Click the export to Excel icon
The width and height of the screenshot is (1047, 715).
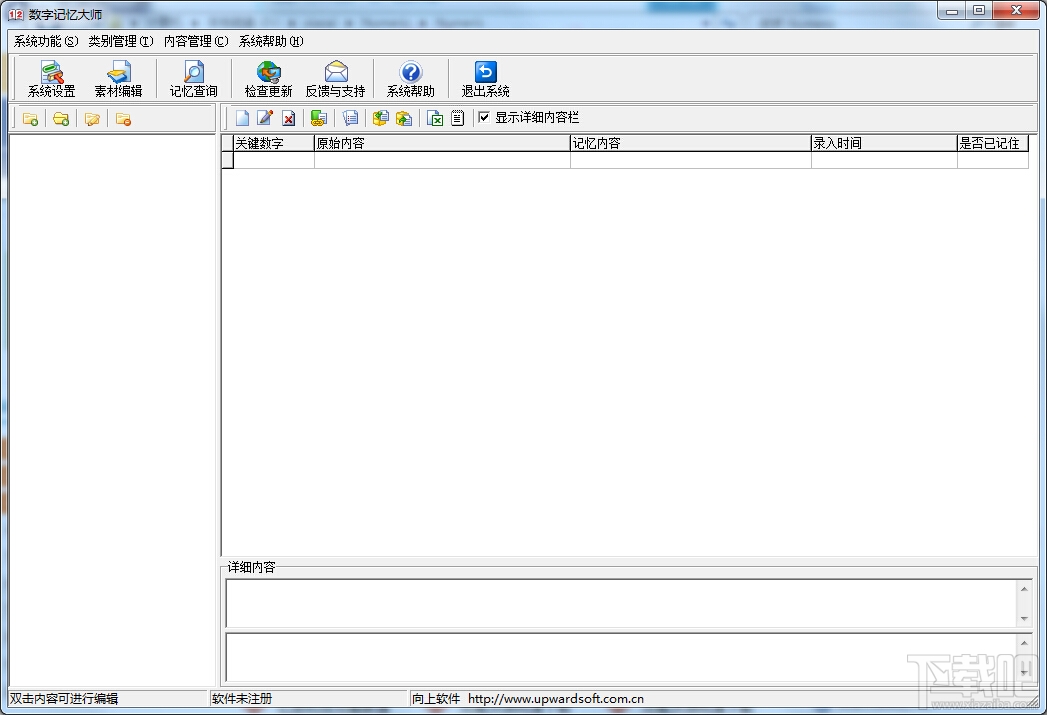point(435,118)
